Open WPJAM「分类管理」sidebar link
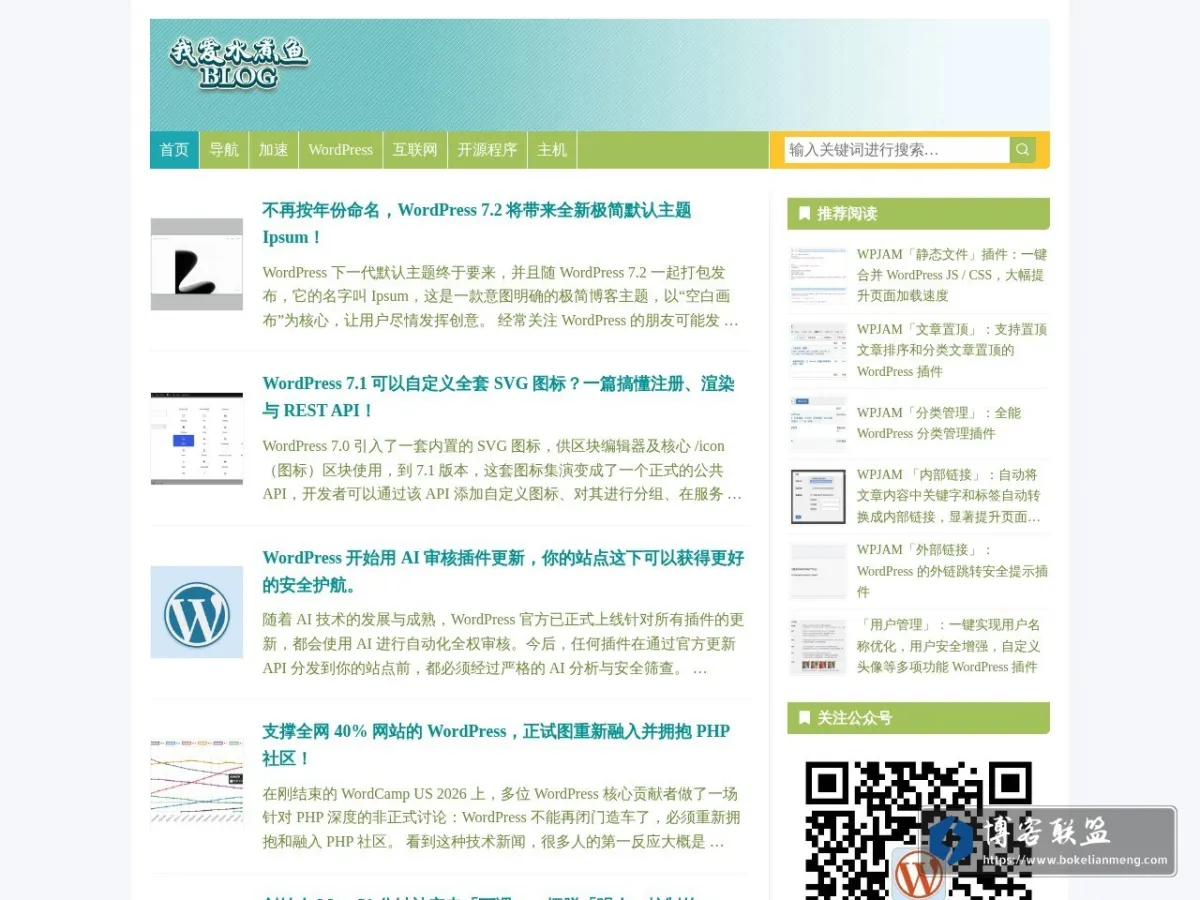This screenshot has height=900, width=1200. [938, 422]
